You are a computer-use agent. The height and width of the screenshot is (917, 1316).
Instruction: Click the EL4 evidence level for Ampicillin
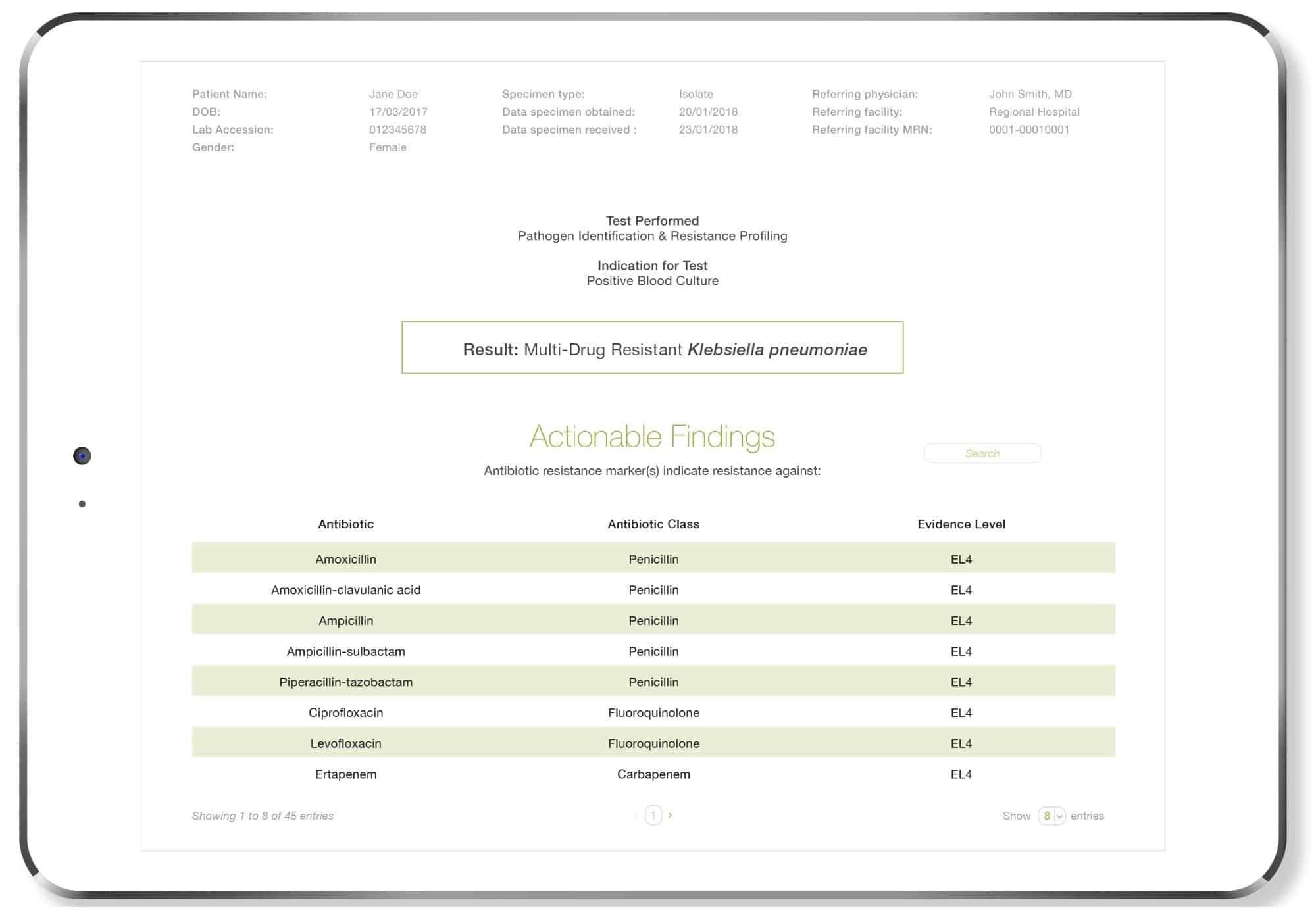click(961, 620)
